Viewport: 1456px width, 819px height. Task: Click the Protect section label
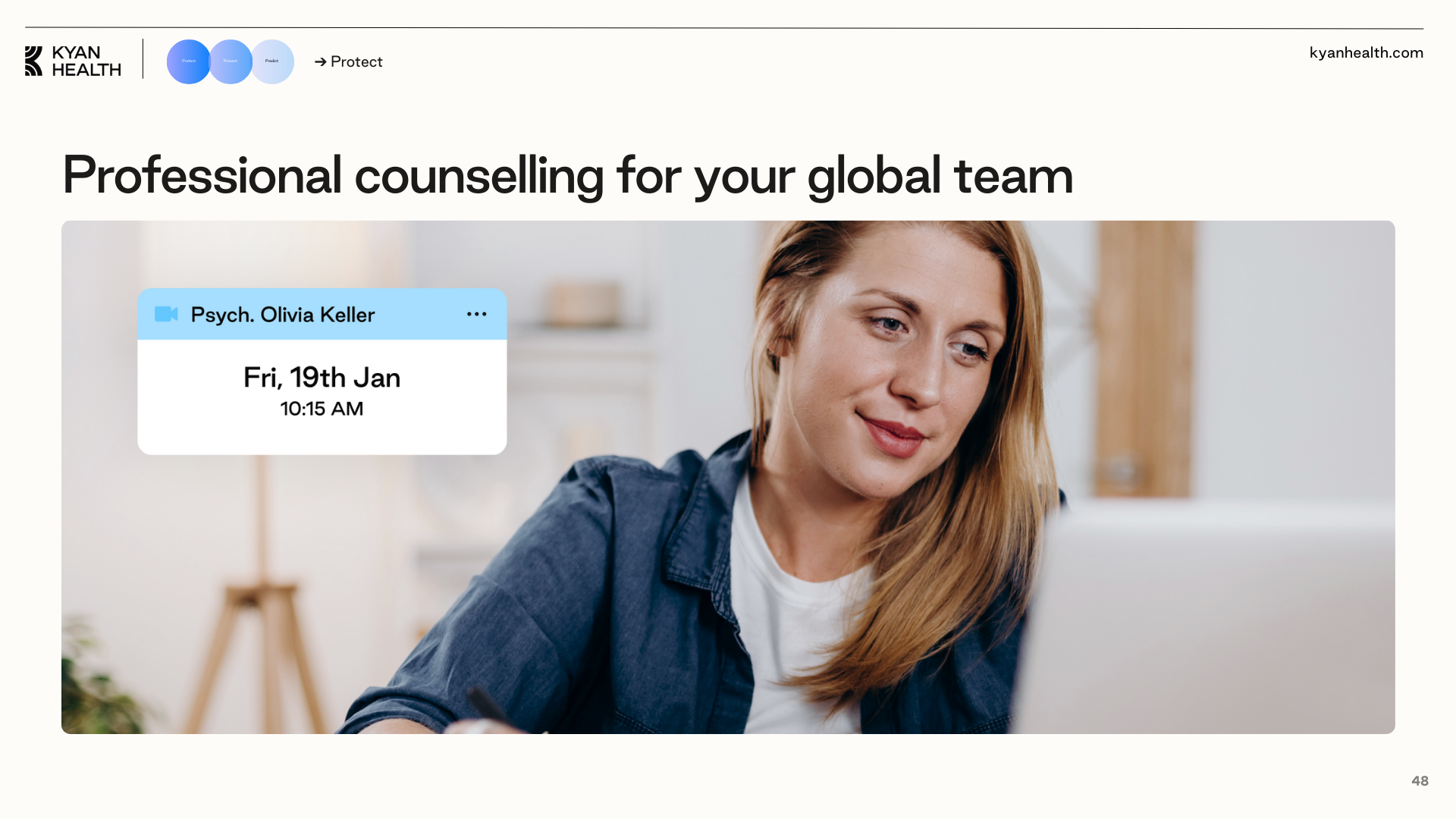point(356,62)
